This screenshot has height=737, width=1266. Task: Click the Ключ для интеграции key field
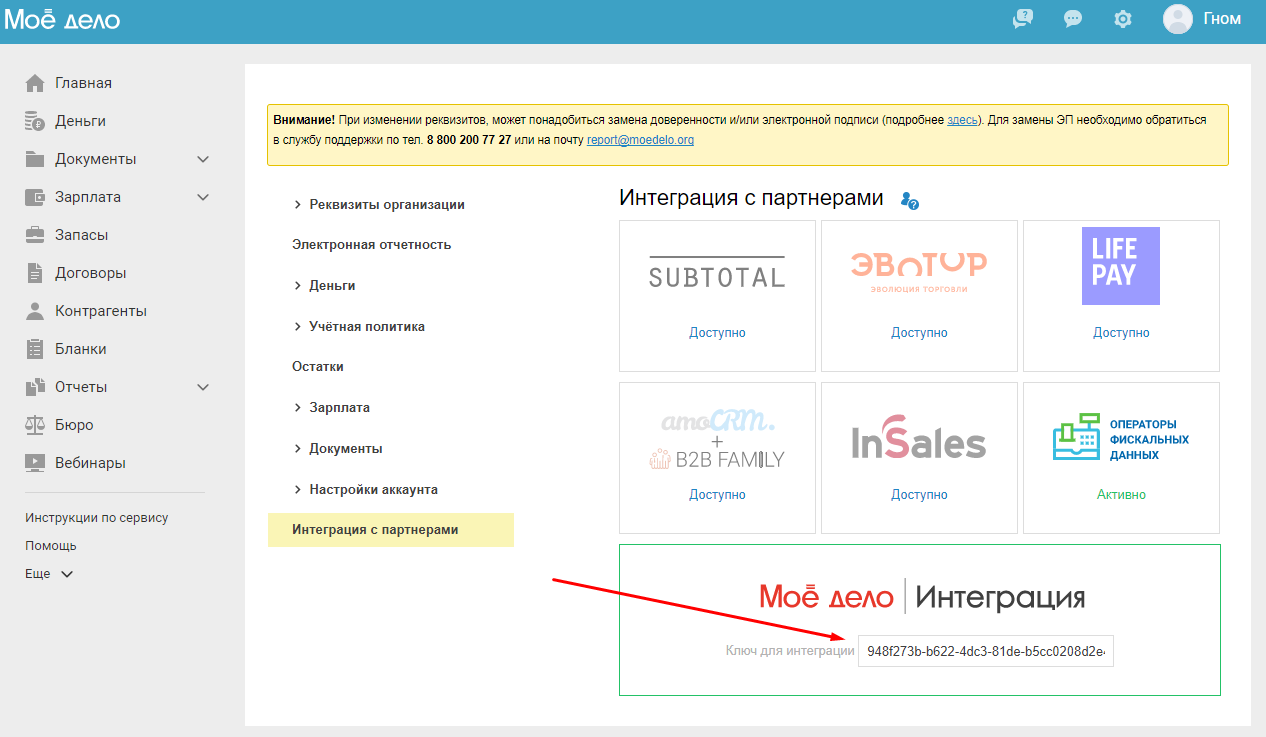tap(985, 651)
